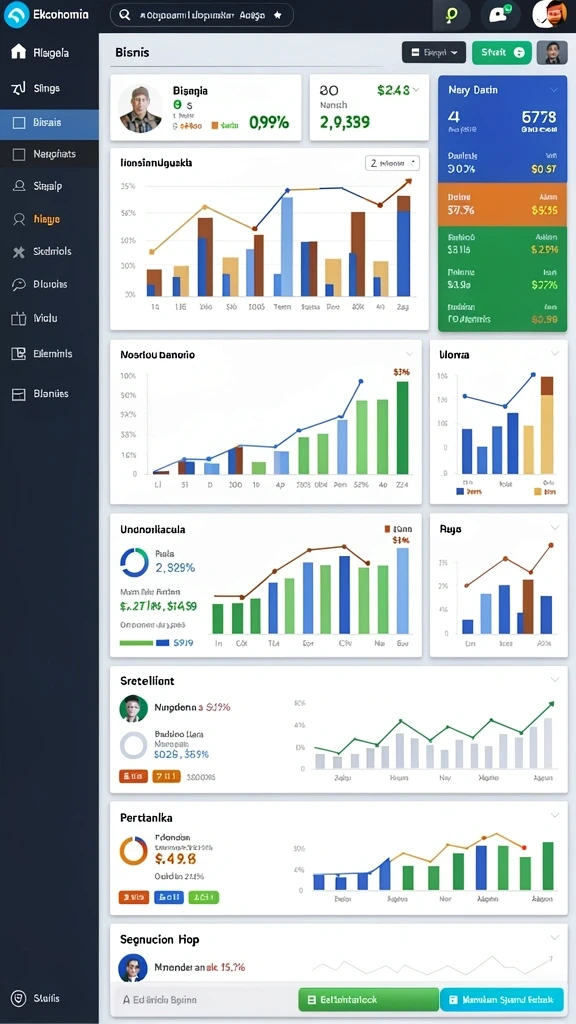Click the search field in top bar
576x1024 pixels.
[x=201, y=15]
